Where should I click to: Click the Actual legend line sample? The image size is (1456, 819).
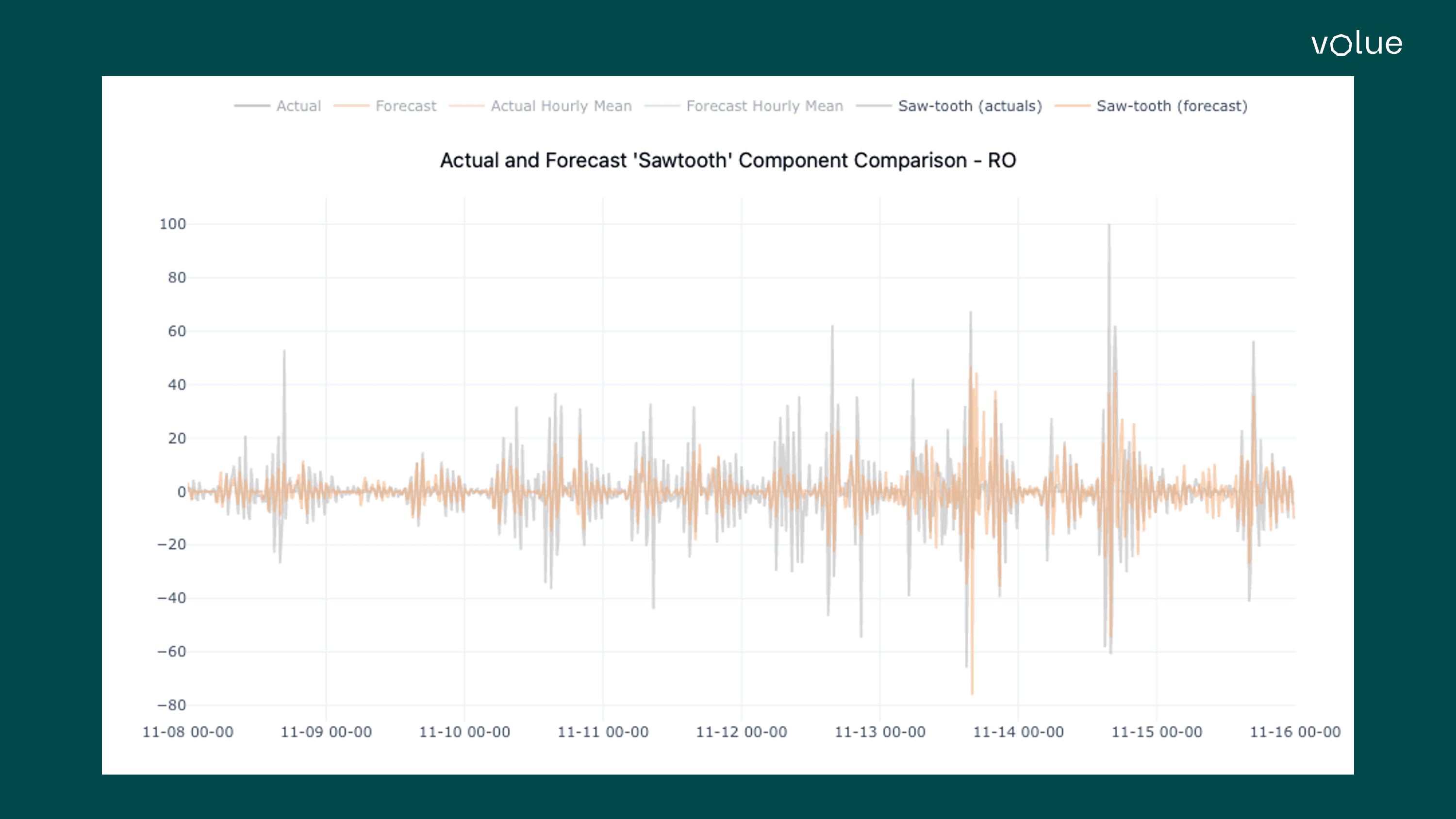click(x=252, y=106)
